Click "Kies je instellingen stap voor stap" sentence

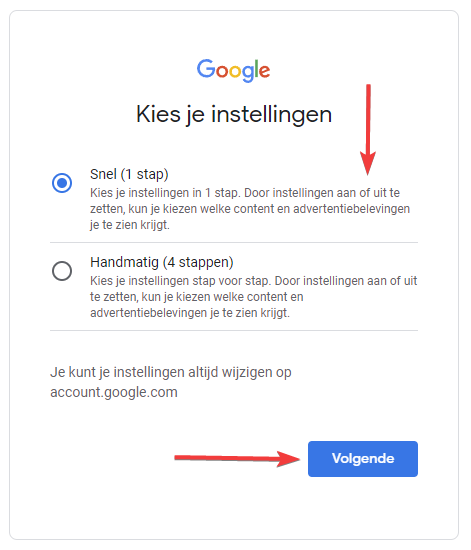pyautogui.click(x=180, y=281)
